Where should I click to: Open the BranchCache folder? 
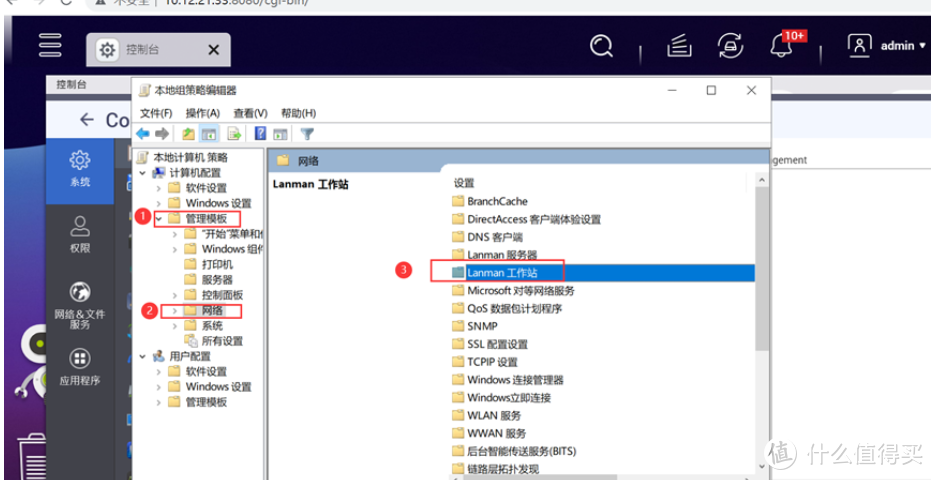pos(490,201)
